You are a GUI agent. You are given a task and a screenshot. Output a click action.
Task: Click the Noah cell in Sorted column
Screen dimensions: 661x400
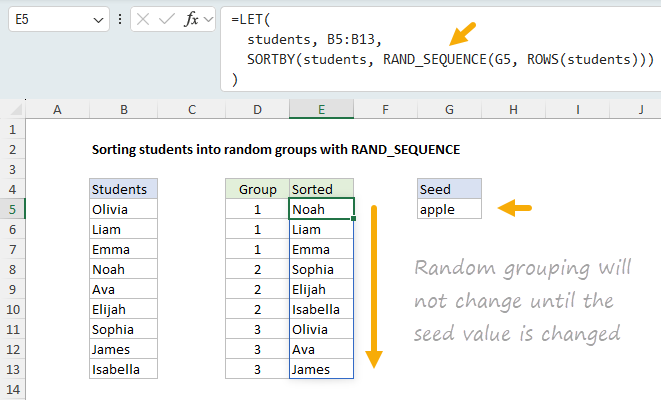[321, 209]
